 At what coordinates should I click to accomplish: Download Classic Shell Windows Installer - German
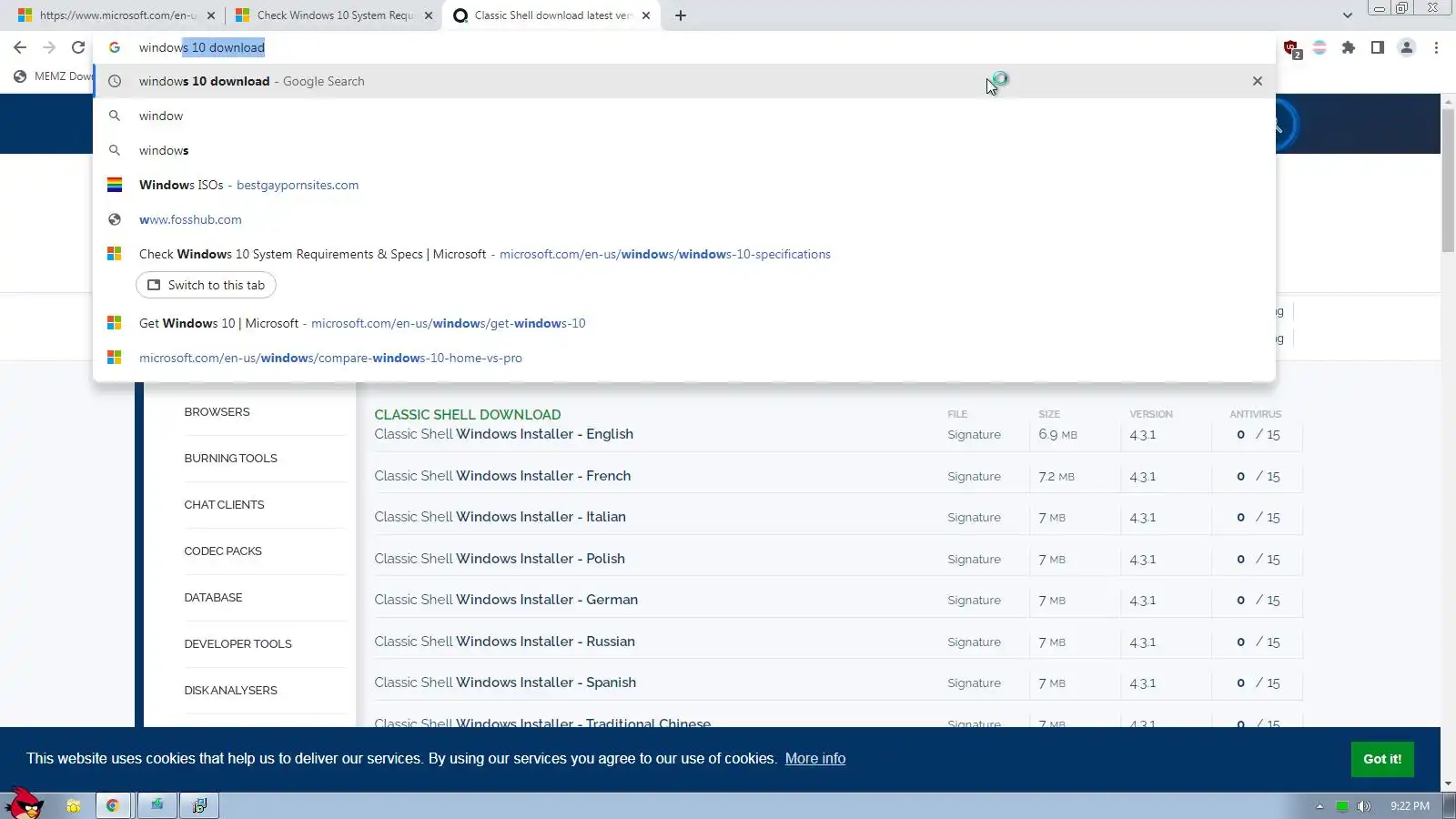[506, 600]
